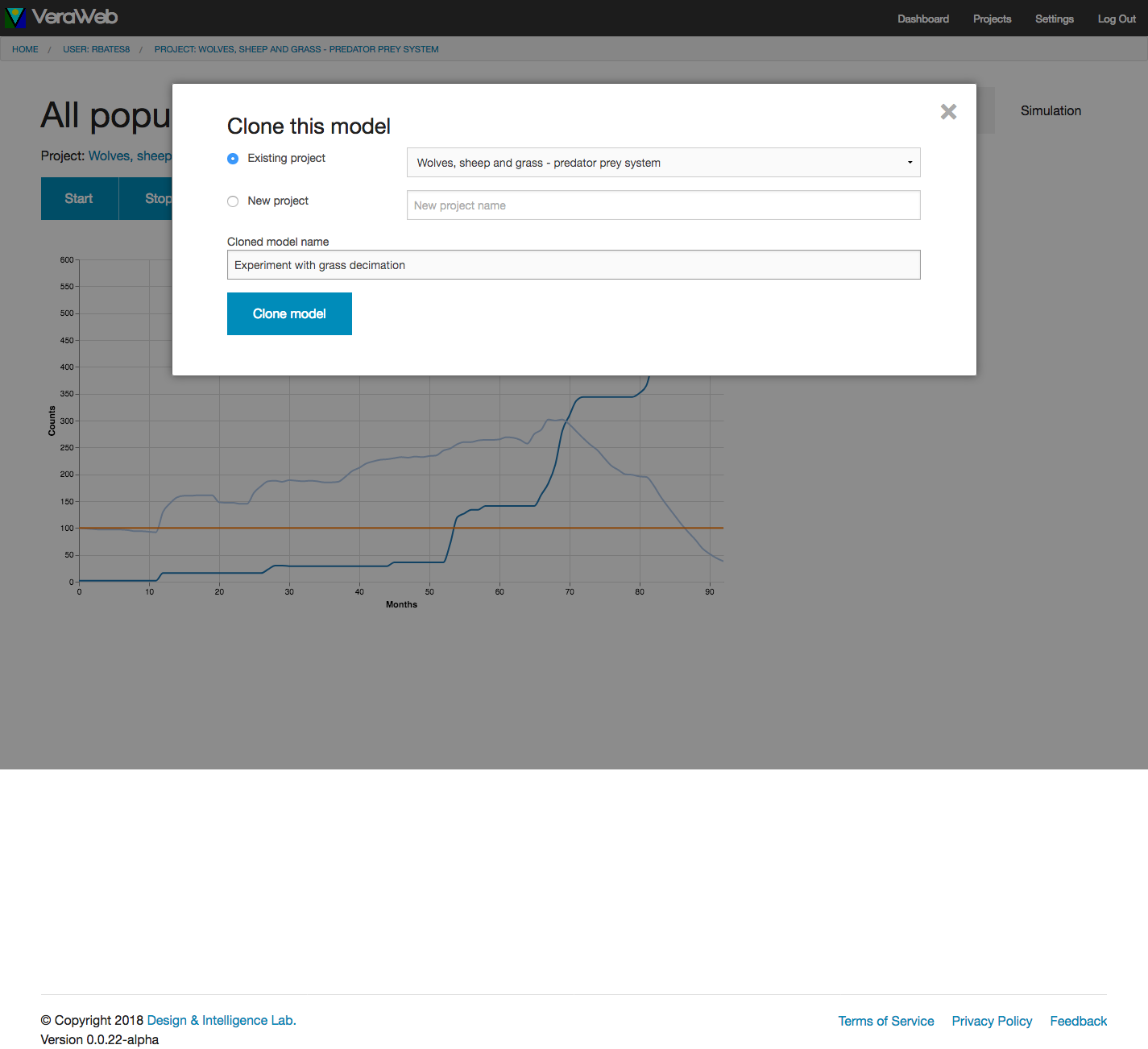Select the New project radio option
The height and width of the screenshot is (1049, 1148).
233,201
